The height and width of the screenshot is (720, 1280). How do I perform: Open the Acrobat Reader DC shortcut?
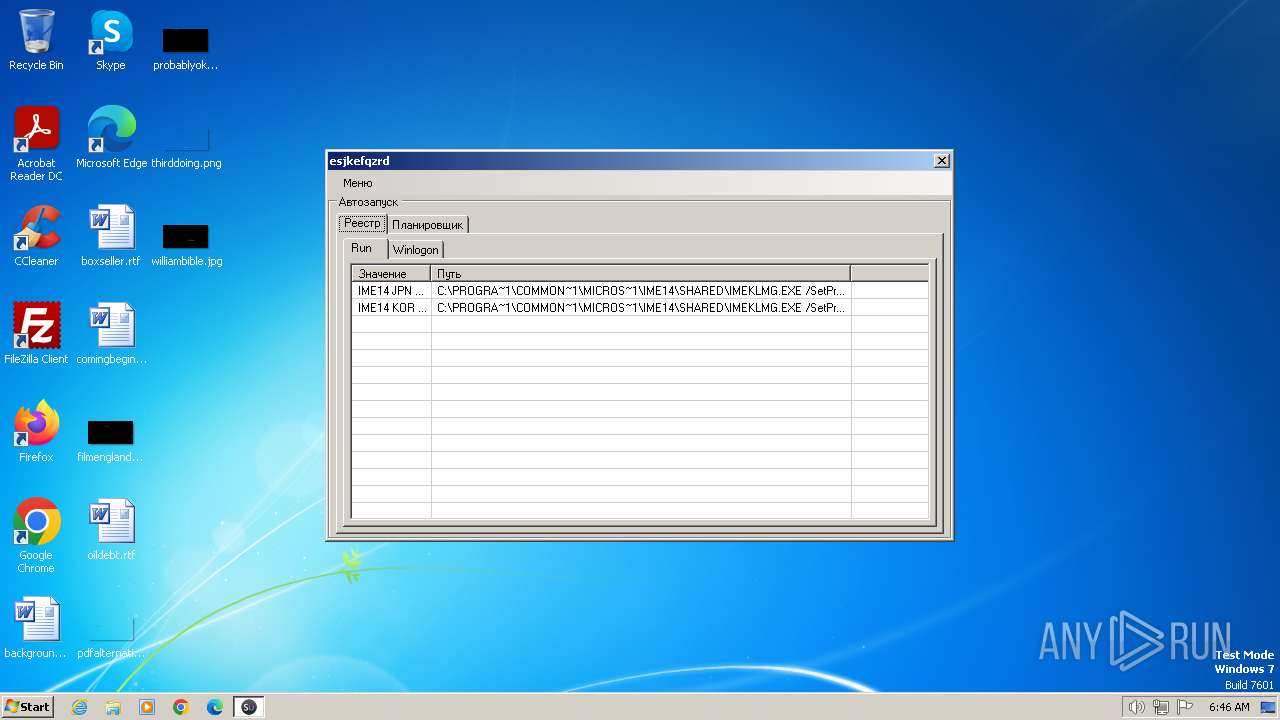pos(36,144)
